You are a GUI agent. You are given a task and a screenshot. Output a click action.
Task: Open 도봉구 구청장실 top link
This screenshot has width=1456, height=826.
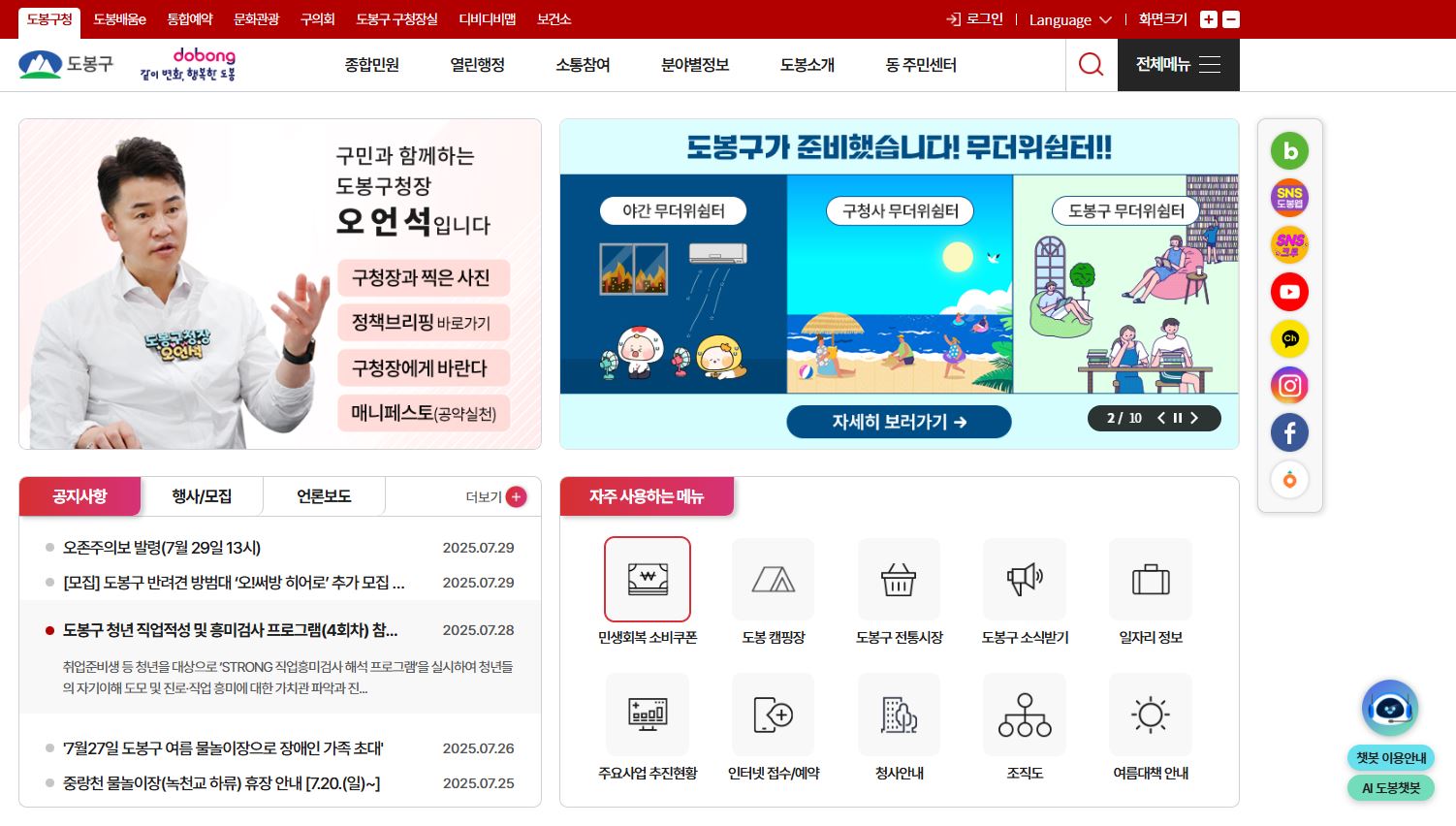[x=396, y=19]
